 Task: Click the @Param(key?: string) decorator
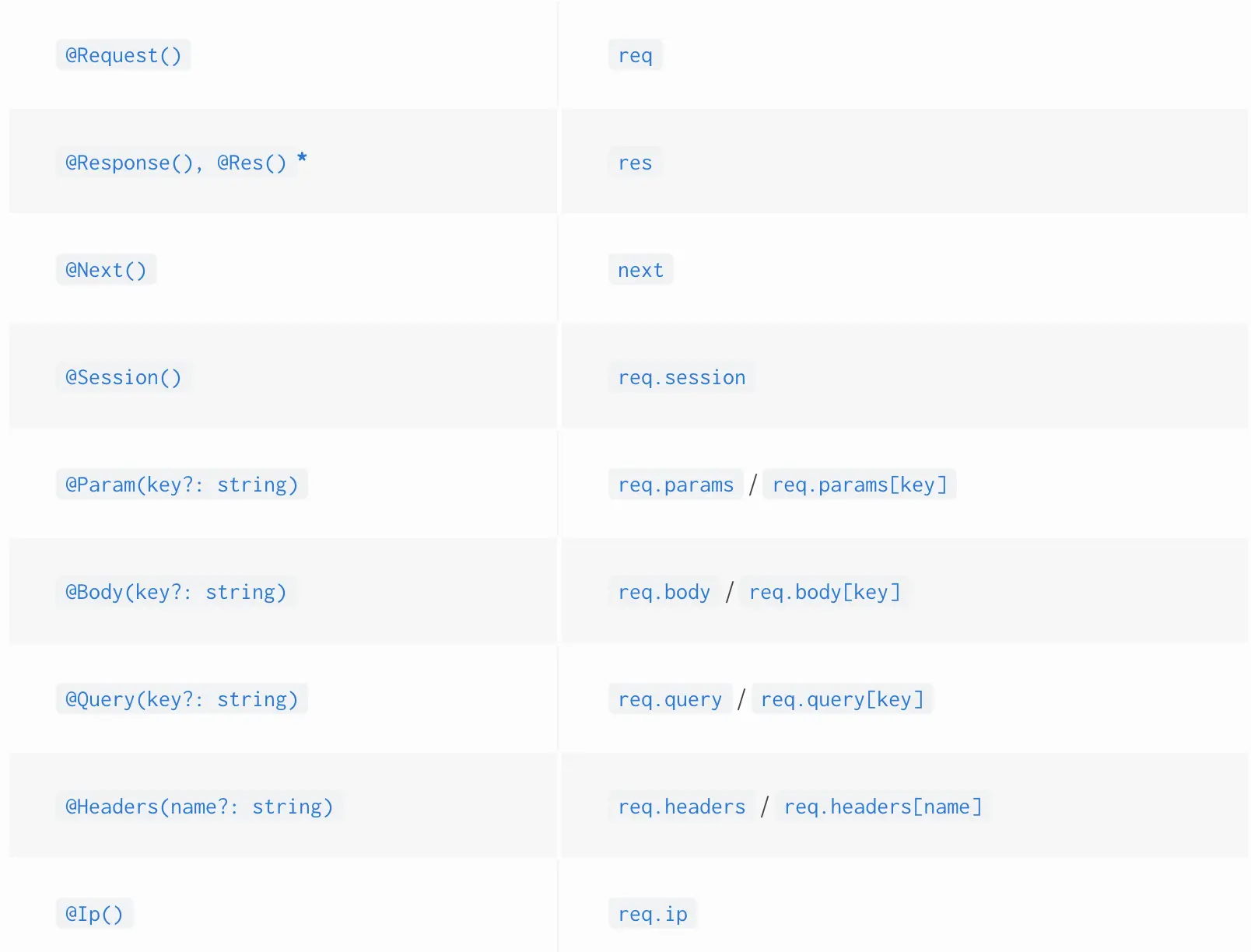181,485
